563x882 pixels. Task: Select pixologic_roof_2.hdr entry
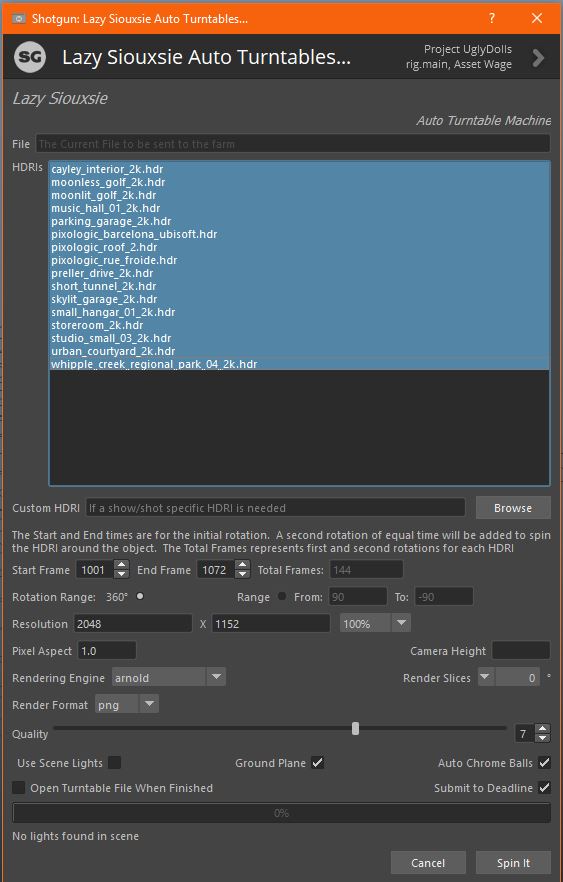(x=299, y=246)
